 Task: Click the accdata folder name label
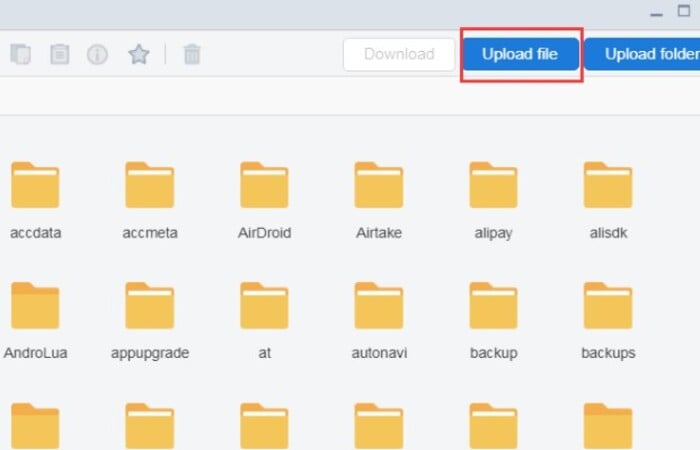point(35,233)
